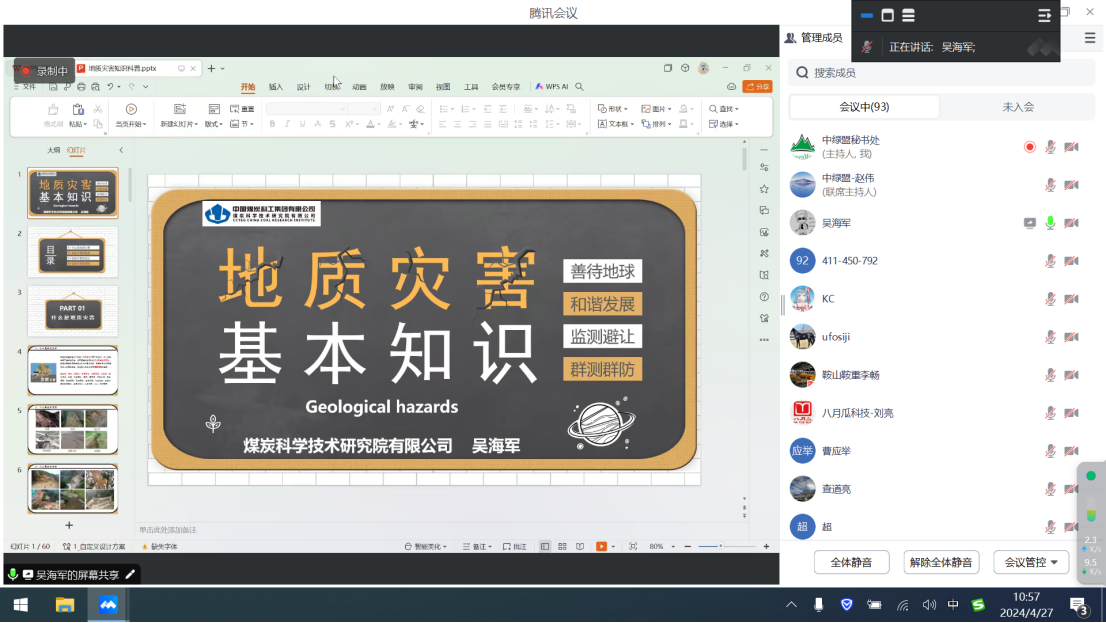The image size is (1106, 623).
Task: Click the Italic I icon in WPS ribbon
Action: [x=287, y=124]
